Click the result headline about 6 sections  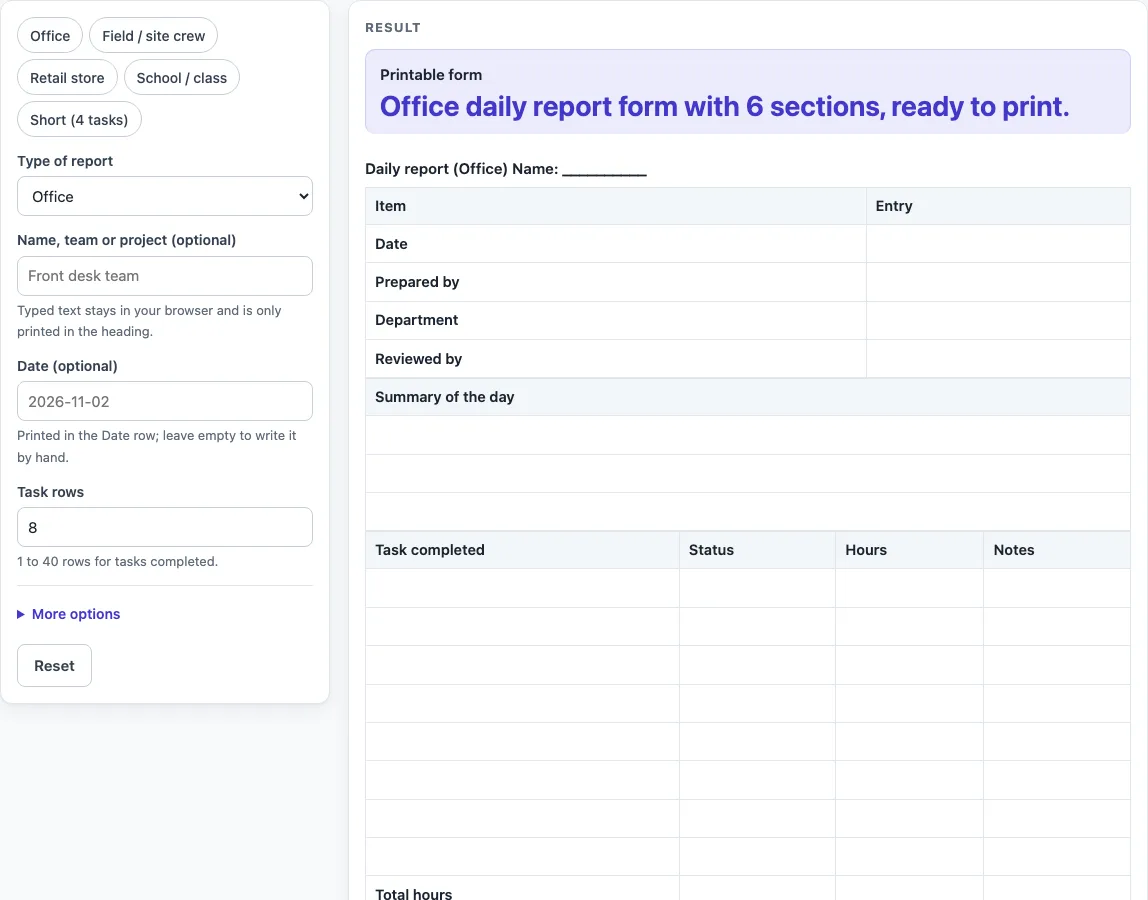(724, 107)
